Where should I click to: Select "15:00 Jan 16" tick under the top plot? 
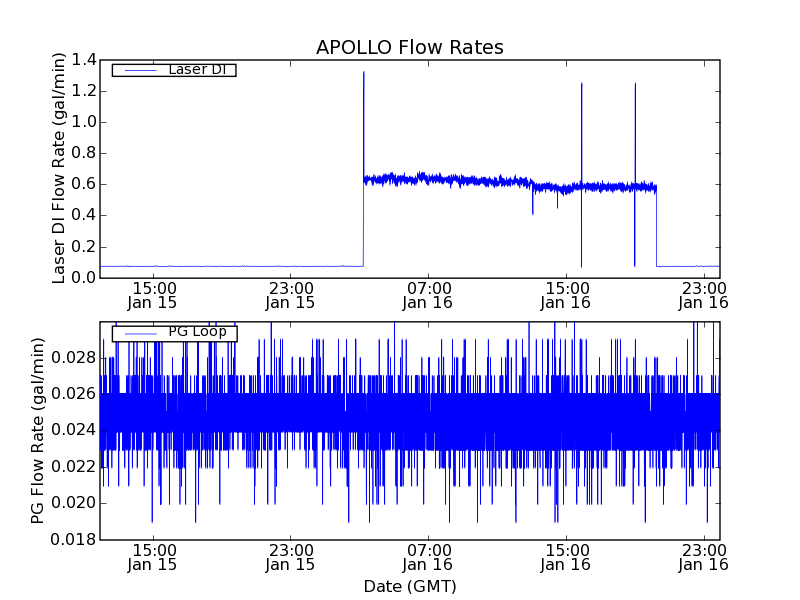pyautogui.click(x=566, y=294)
